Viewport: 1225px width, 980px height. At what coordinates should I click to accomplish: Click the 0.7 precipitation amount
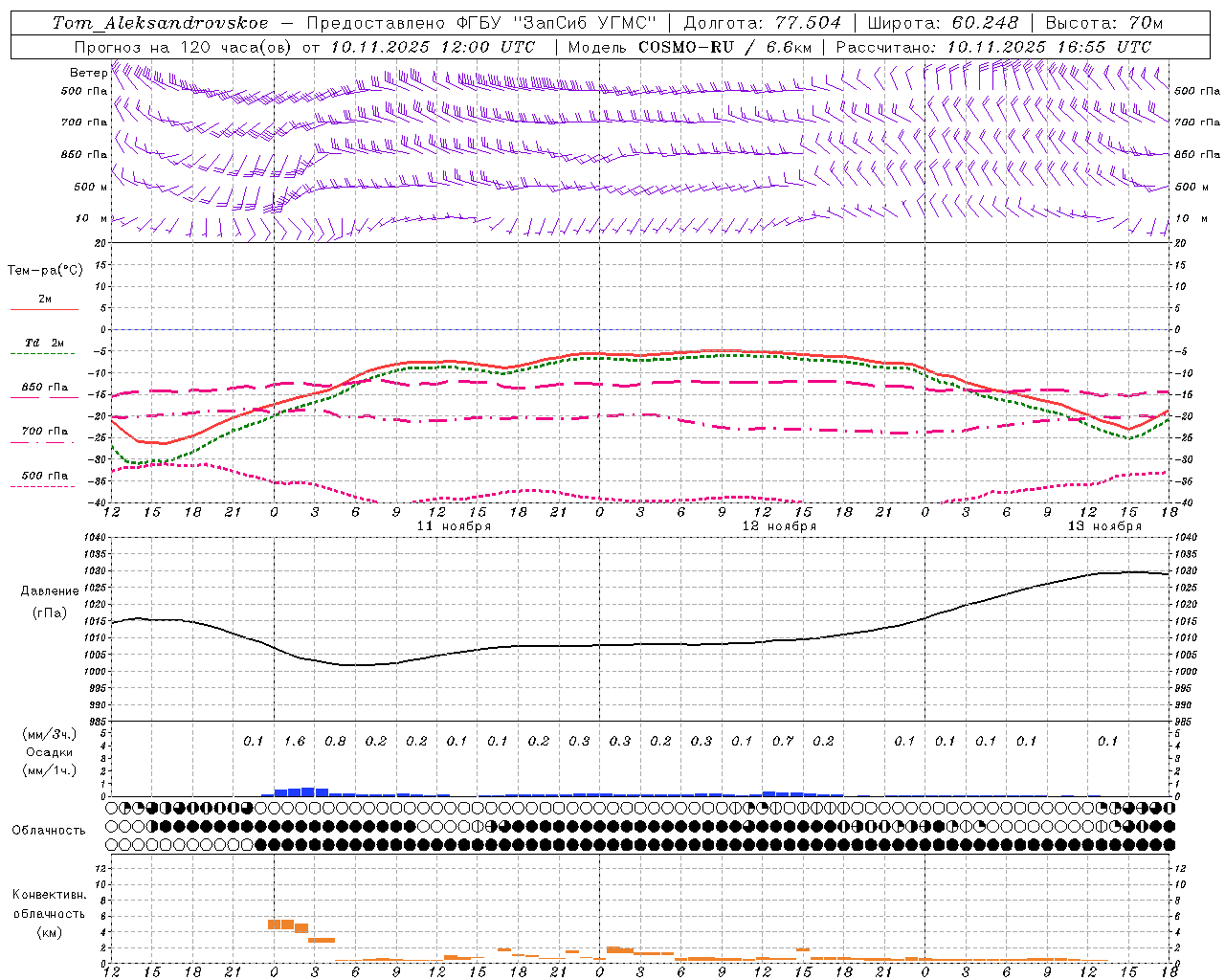point(783,741)
